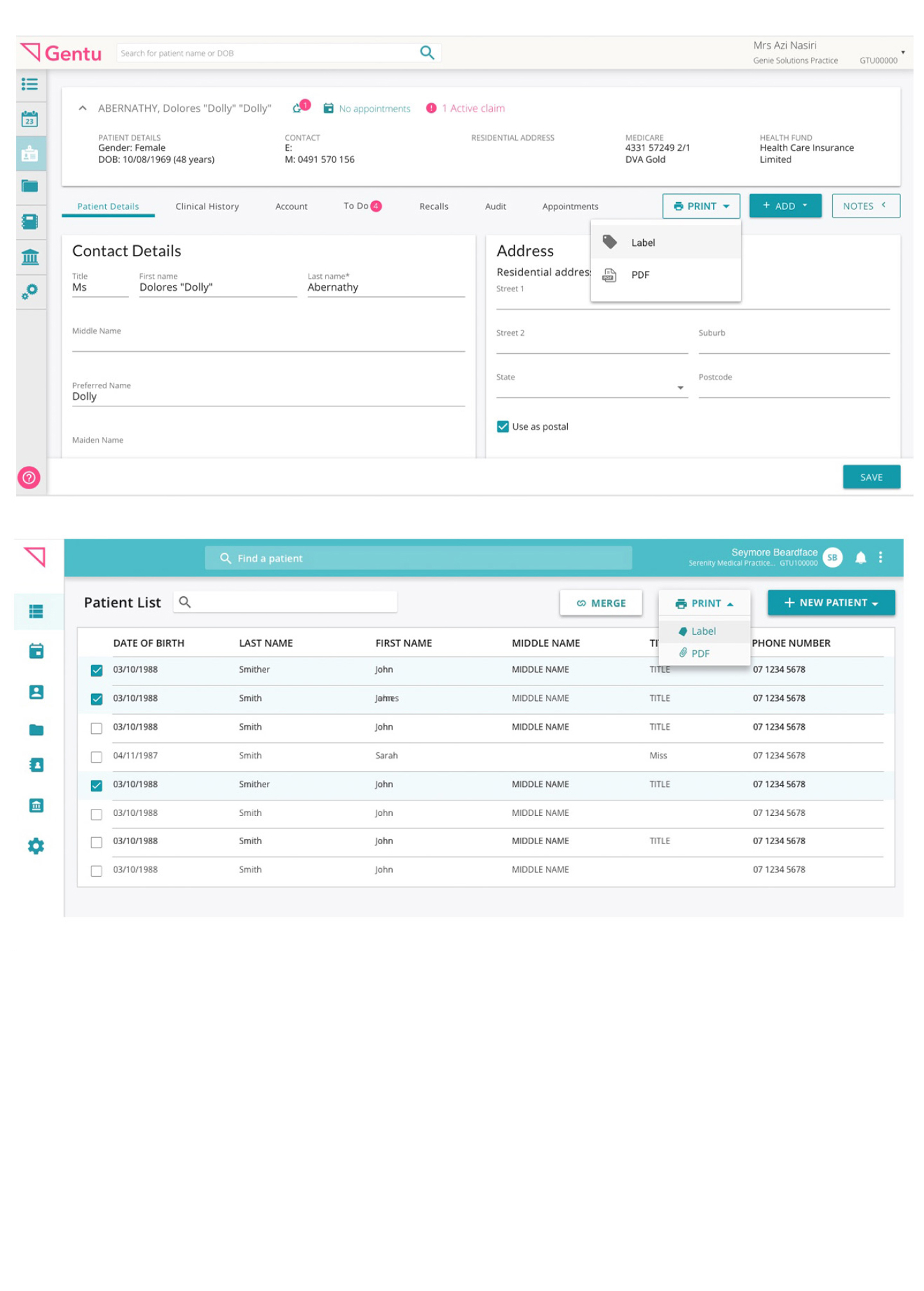Image resolution: width=924 pixels, height=1291 pixels.
Task: Uncheck the first John Smither row checkbox
Action: click(x=96, y=670)
